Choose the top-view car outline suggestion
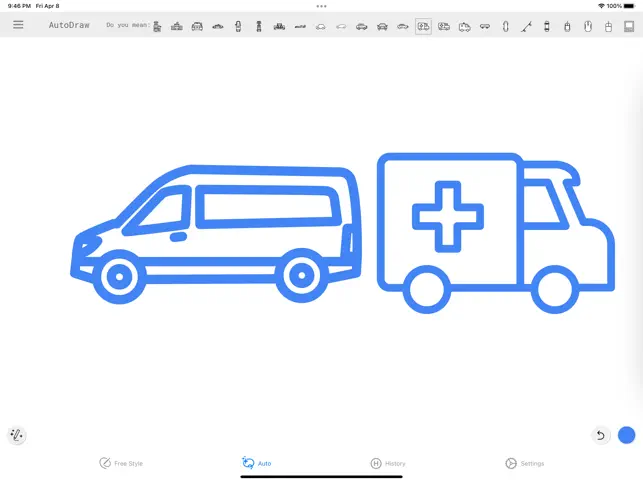This screenshot has height=482, width=643. click(x=238, y=27)
